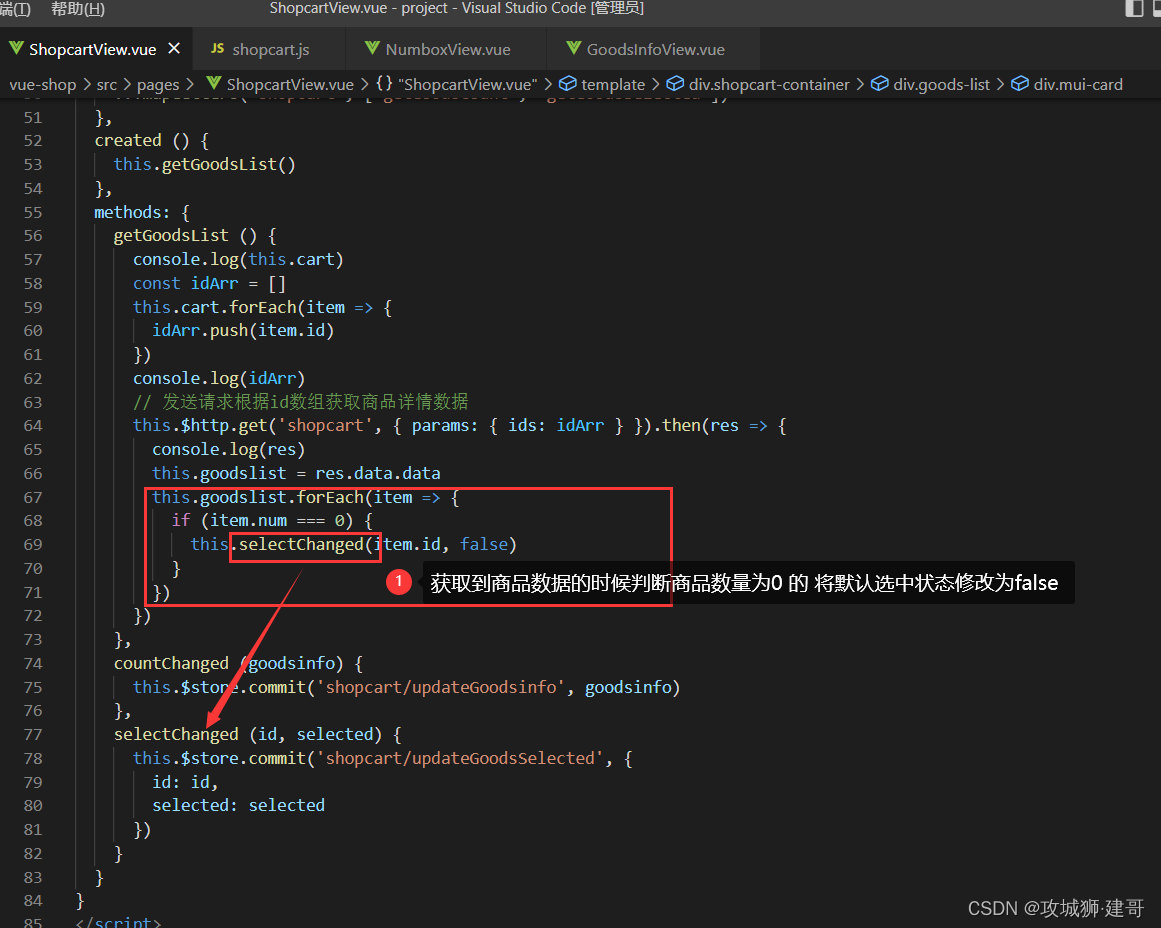The width and height of the screenshot is (1161, 928).
Task: Open vue-shop breadcrumb segment
Action: pyautogui.click(x=43, y=84)
